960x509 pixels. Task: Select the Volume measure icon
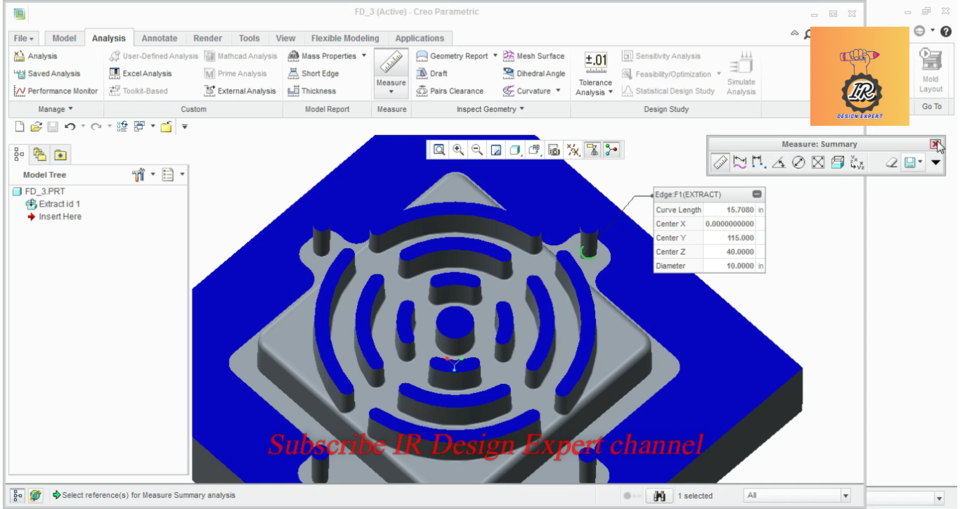838,162
